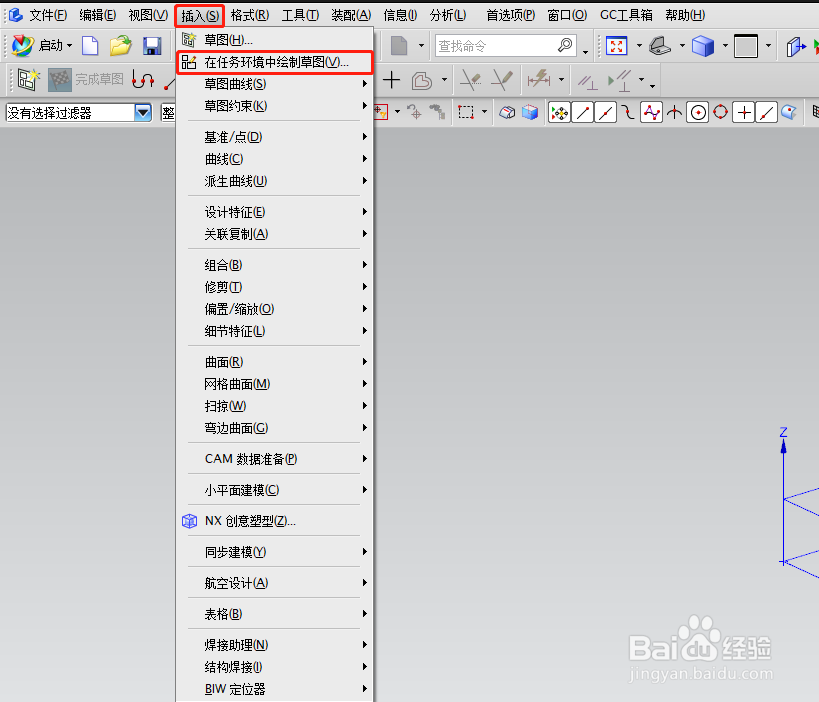This screenshot has width=819, height=702.
Task: Click the dashed rectangle selection icon
Action: 466,112
